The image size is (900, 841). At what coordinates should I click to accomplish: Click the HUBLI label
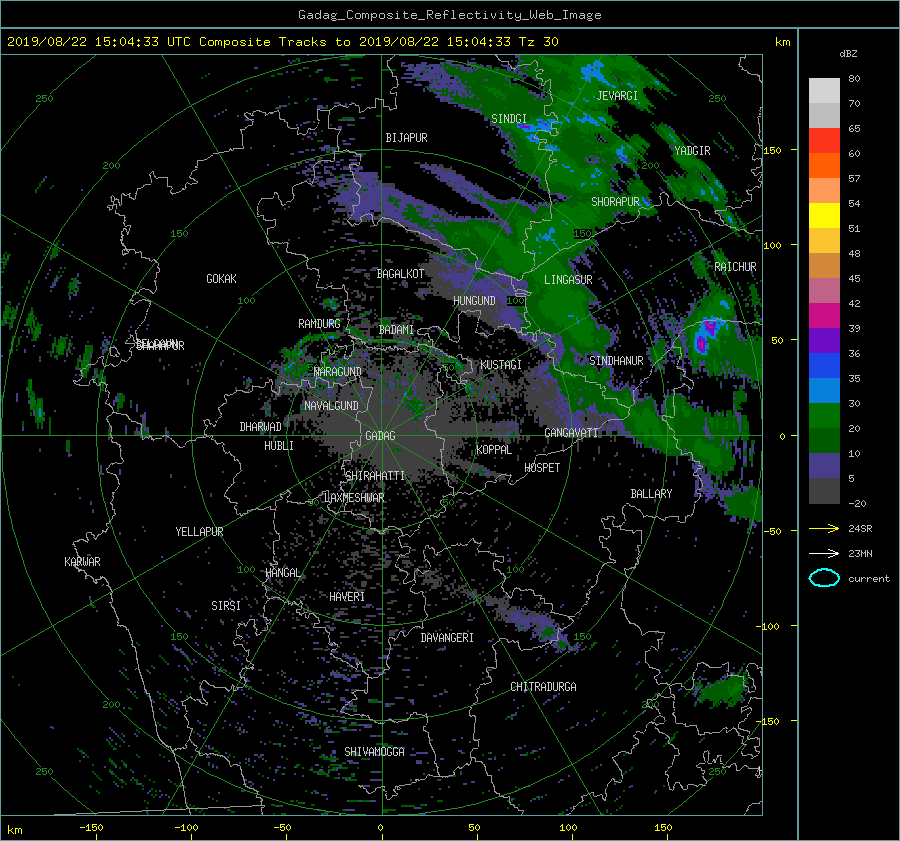point(279,446)
